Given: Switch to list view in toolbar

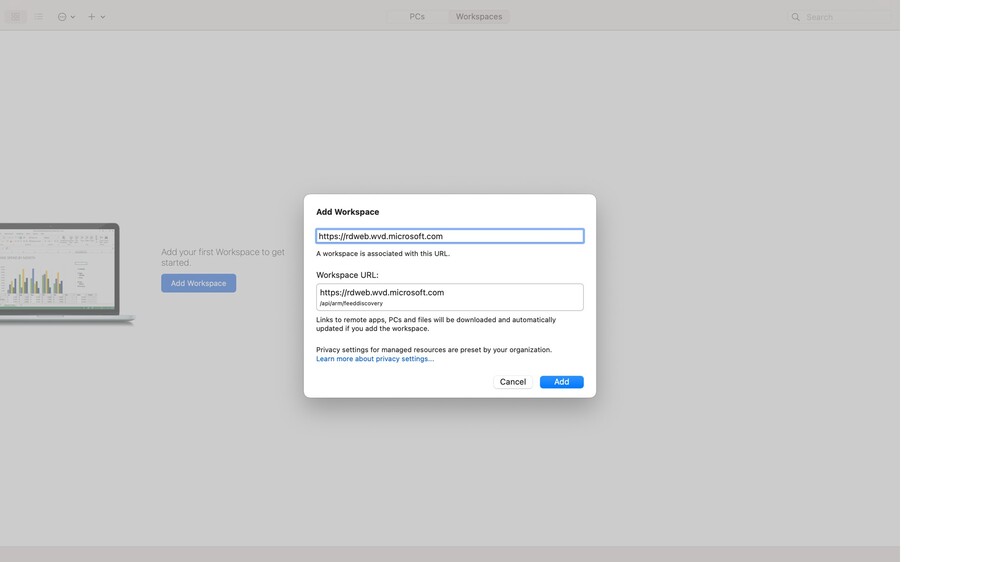Looking at the screenshot, I should point(39,17).
